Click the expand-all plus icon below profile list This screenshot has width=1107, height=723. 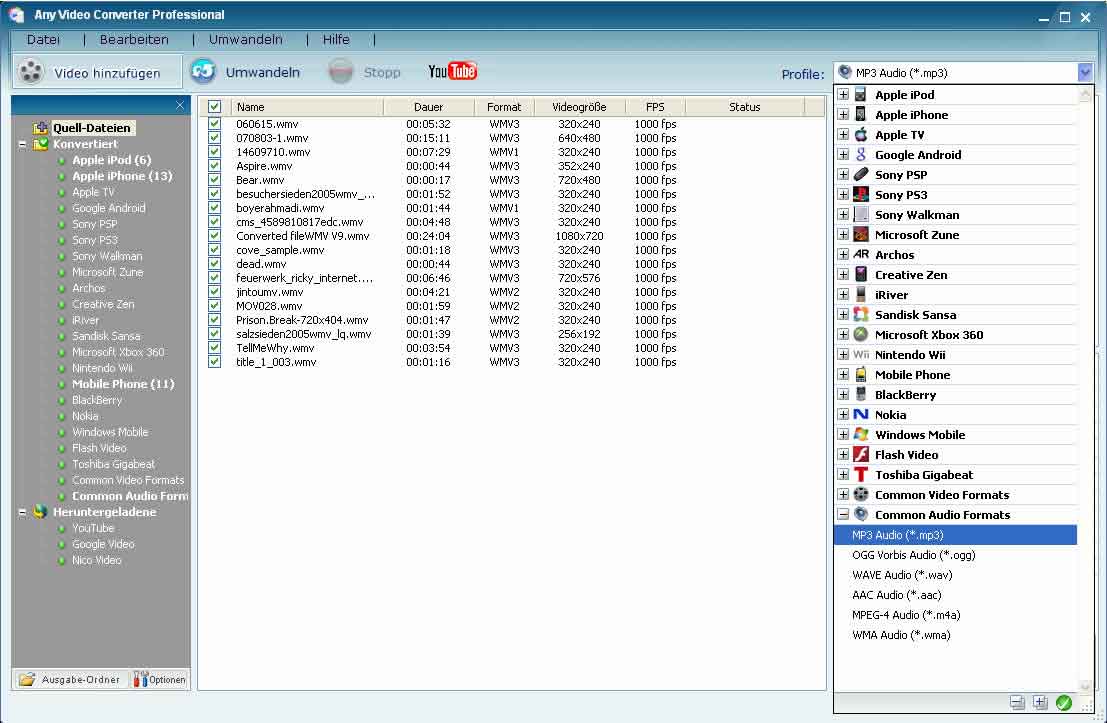click(x=1040, y=703)
